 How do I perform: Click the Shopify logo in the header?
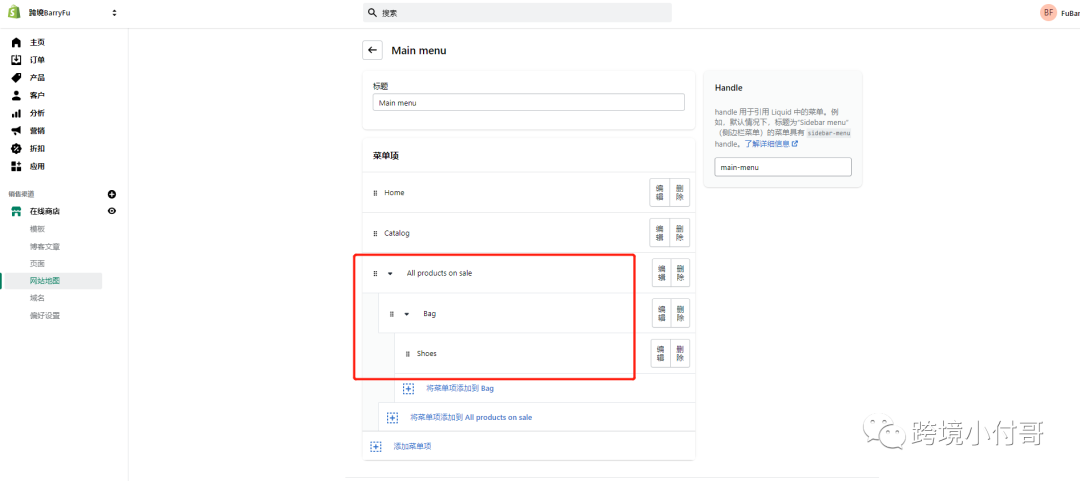(x=14, y=12)
